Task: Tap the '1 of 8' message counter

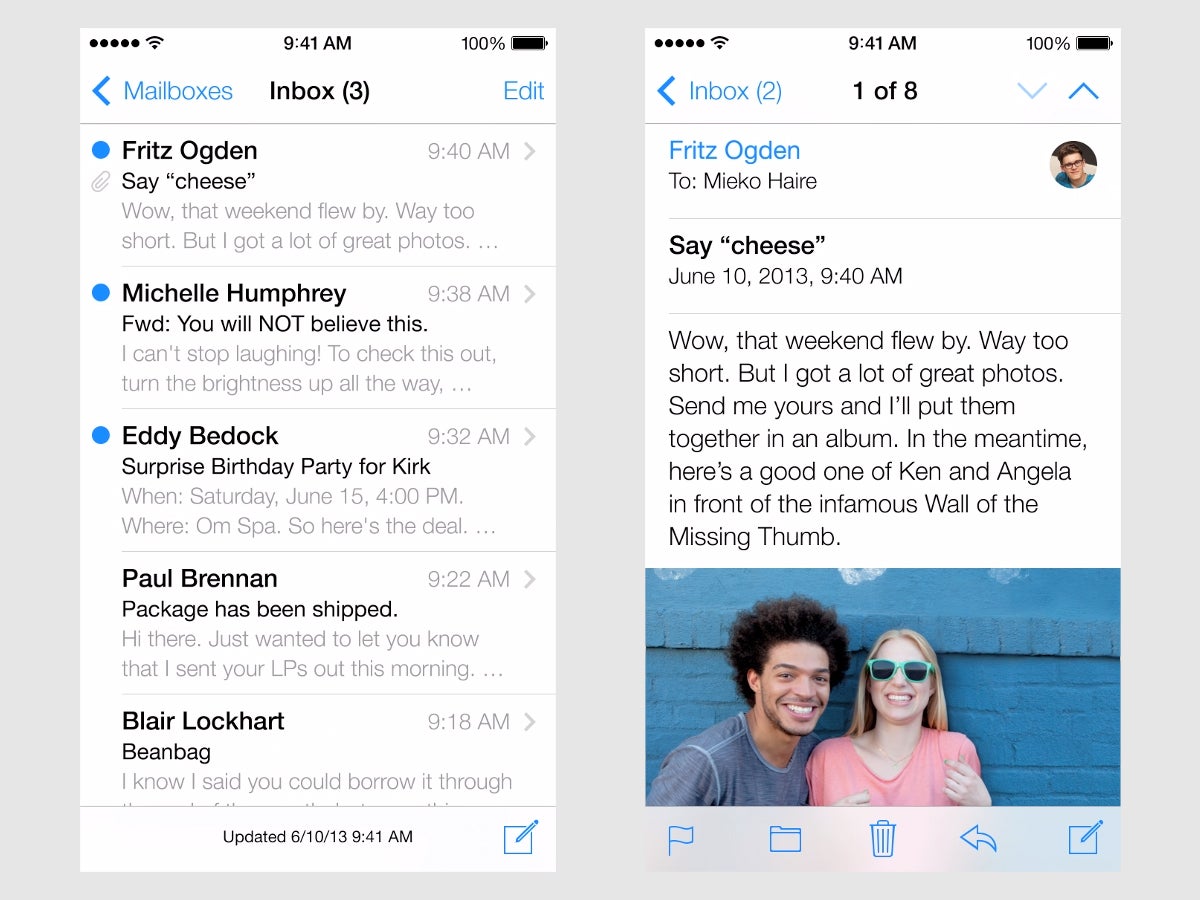Action: pos(885,91)
